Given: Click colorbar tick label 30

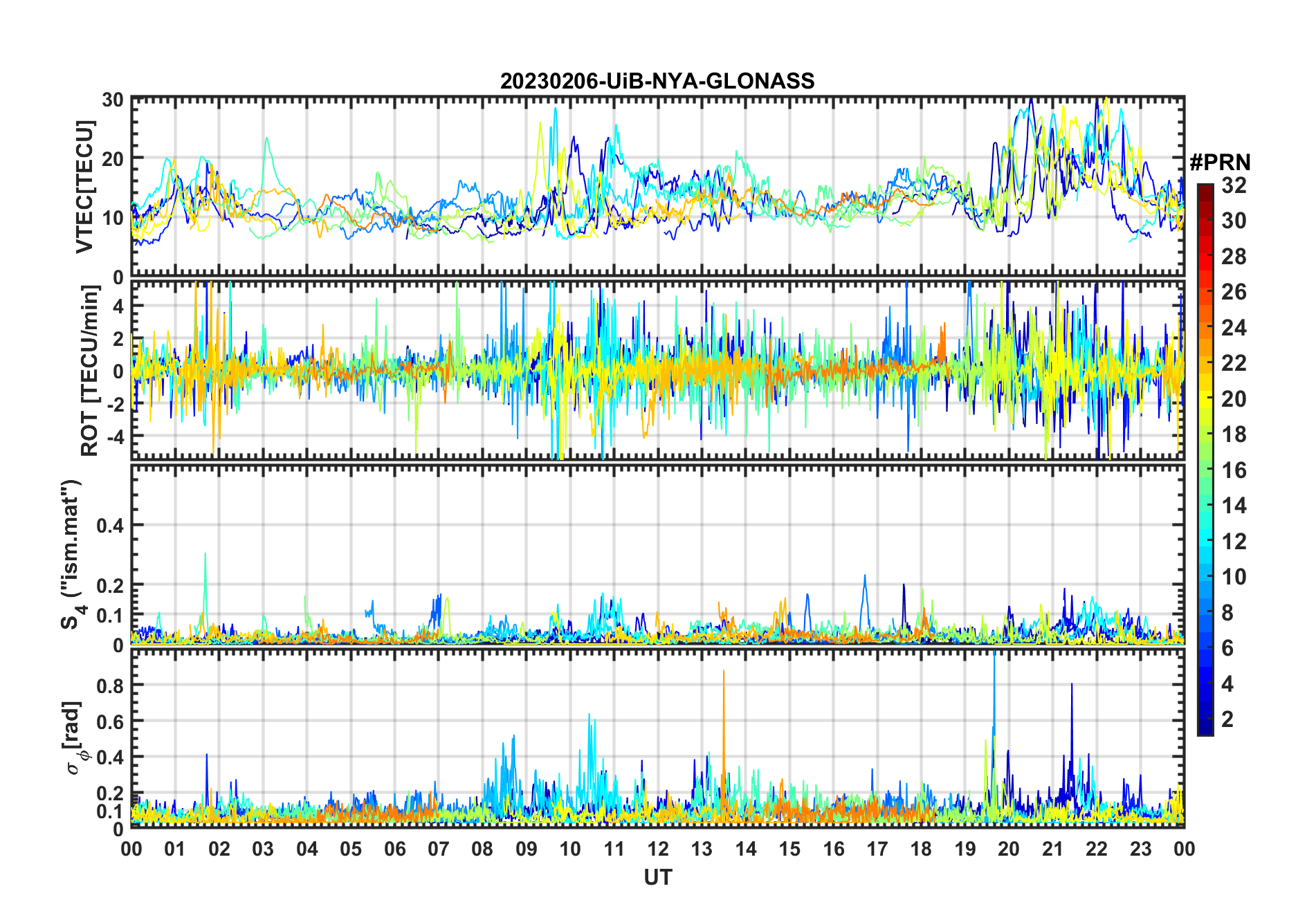Looking at the screenshot, I should point(1234,221).
